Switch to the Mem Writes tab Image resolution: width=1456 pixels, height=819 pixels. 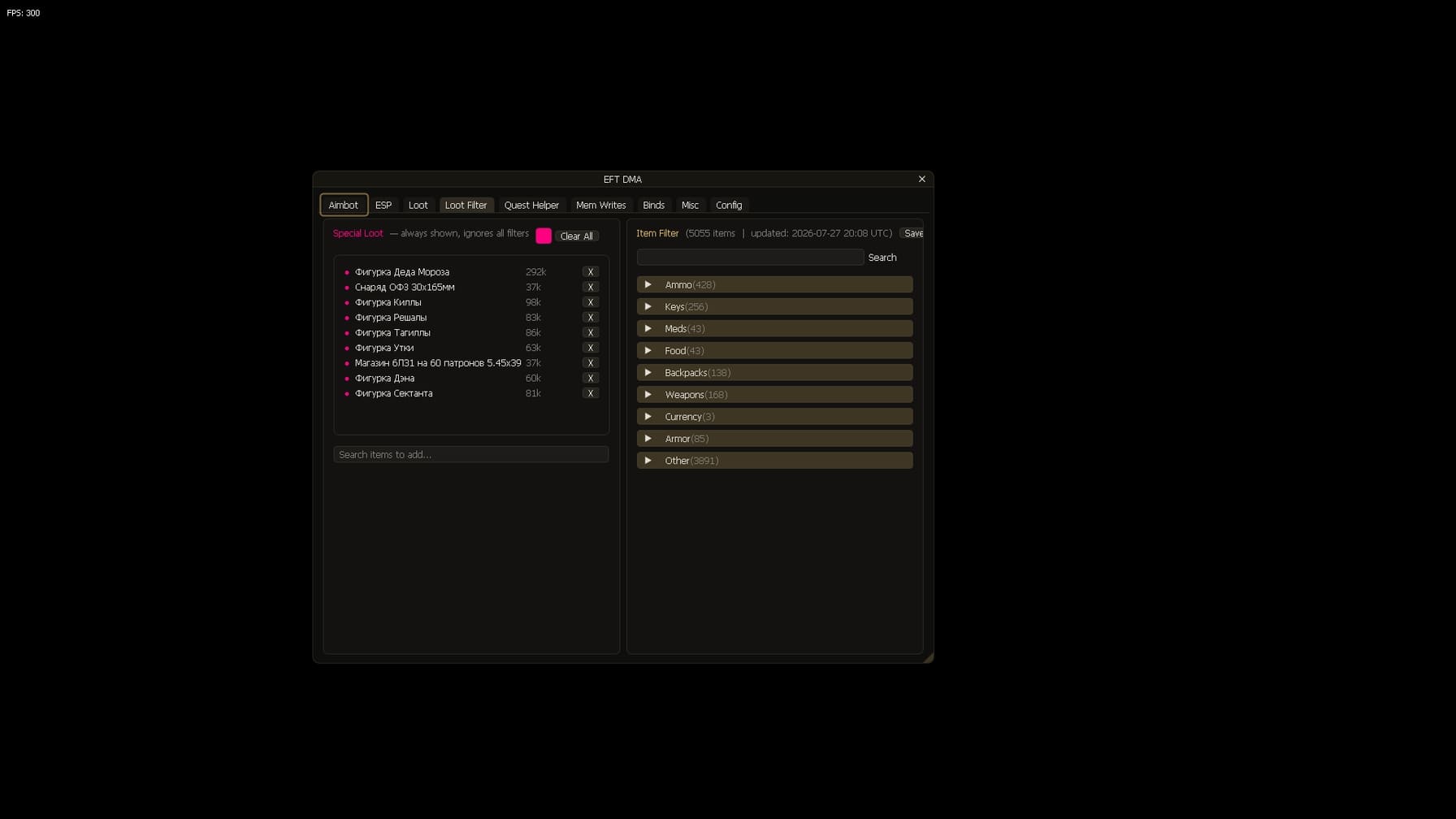pyautogui.click(x=600, y=205)
